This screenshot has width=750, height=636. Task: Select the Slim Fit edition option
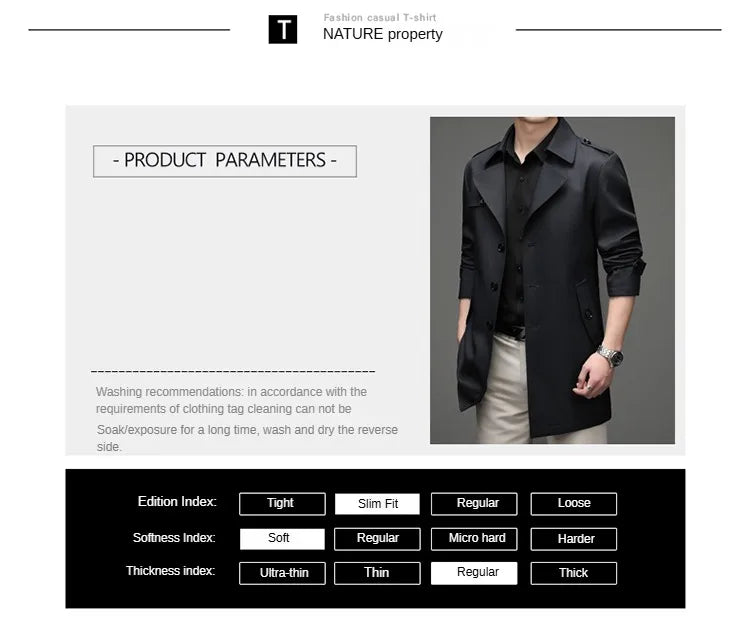click(378, 504)
